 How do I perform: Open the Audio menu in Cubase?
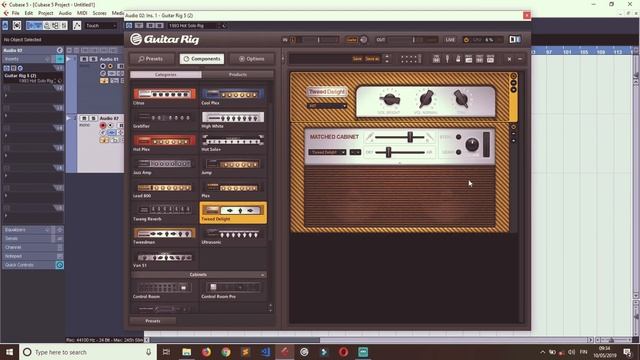[x=65, y=13]
